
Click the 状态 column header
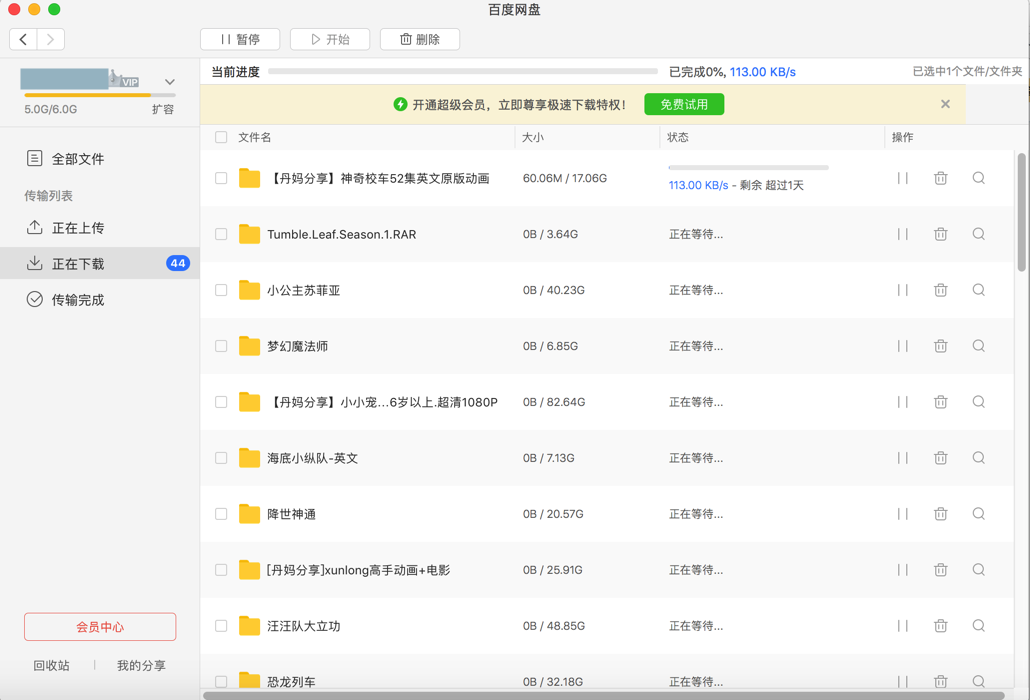coord(678,137)
